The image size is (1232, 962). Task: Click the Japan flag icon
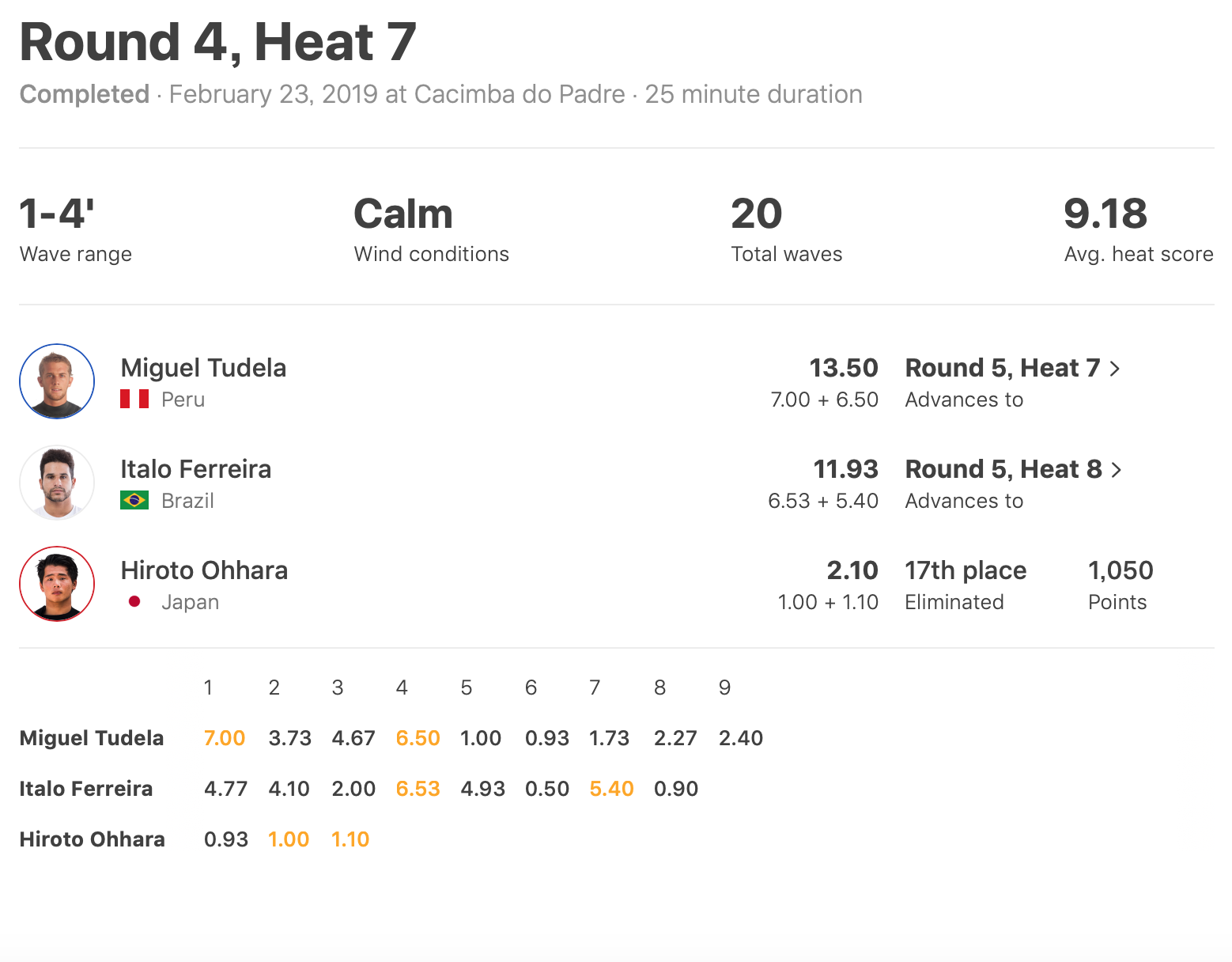(x=134, y=601)
